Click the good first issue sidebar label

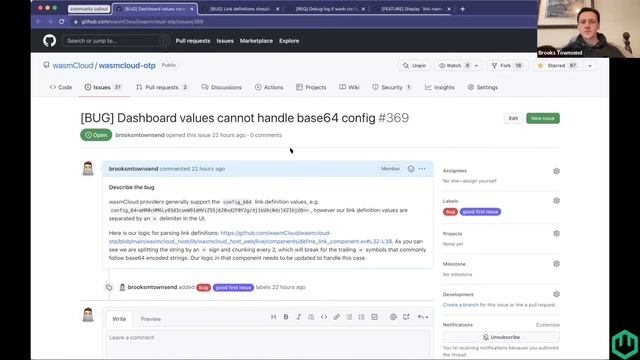480,212
